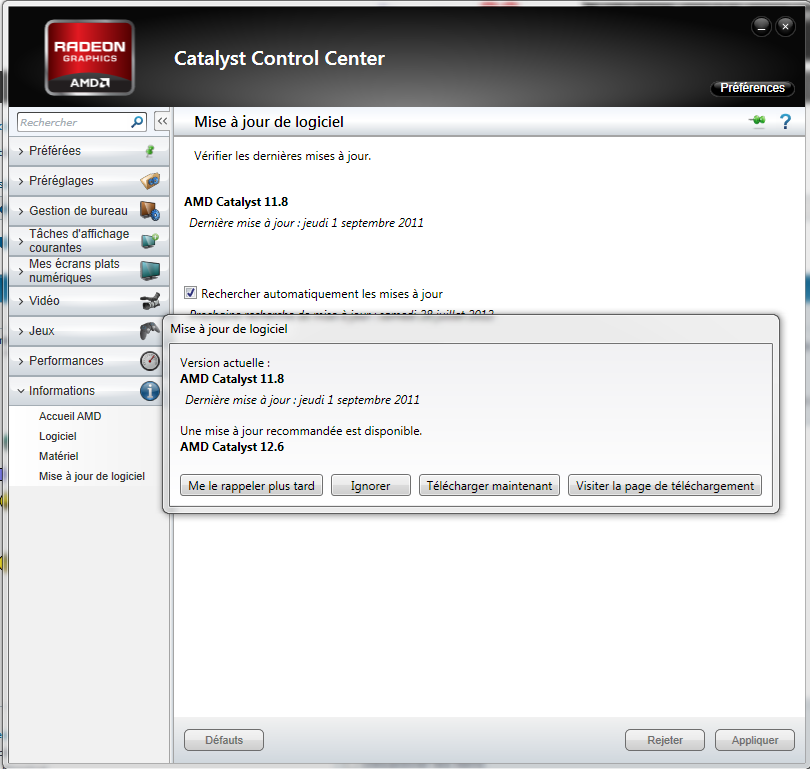The image size is (810, 769).
Task: Open help with the question mark icon
Action: 785,121
